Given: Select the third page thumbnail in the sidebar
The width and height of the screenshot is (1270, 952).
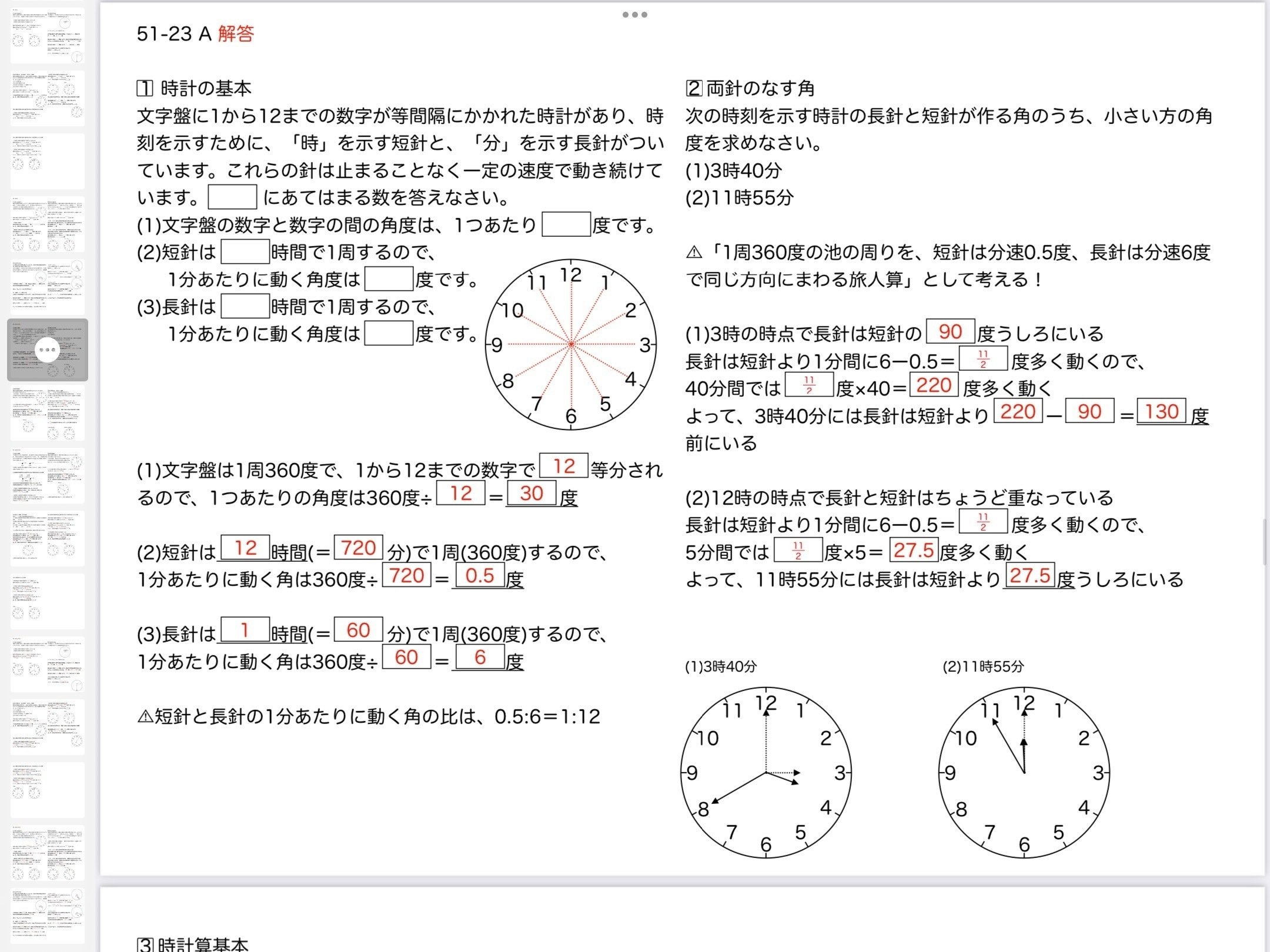Looking at the screenshot, I should click(x=48, y=161).
